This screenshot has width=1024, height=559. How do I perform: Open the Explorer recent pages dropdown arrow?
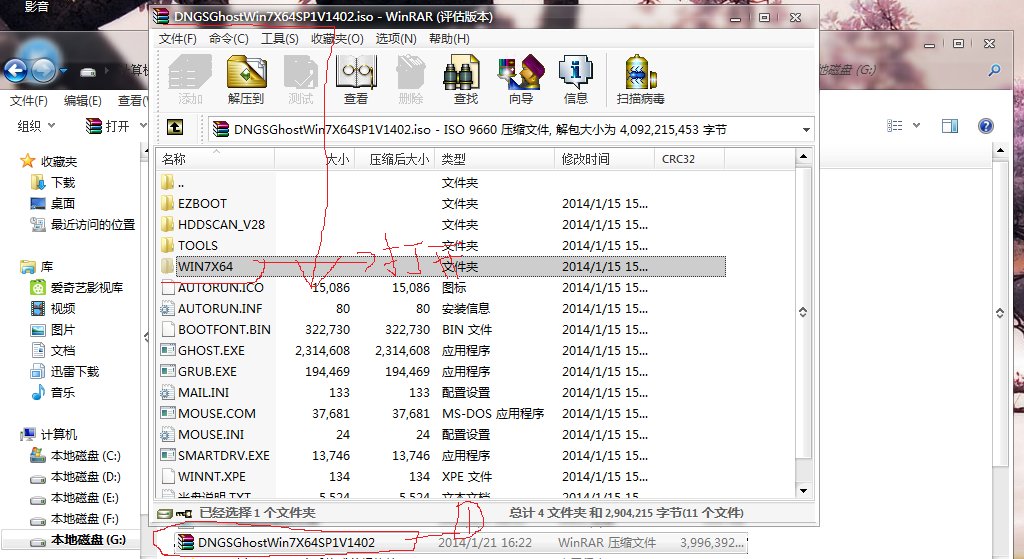pos(63,70)
